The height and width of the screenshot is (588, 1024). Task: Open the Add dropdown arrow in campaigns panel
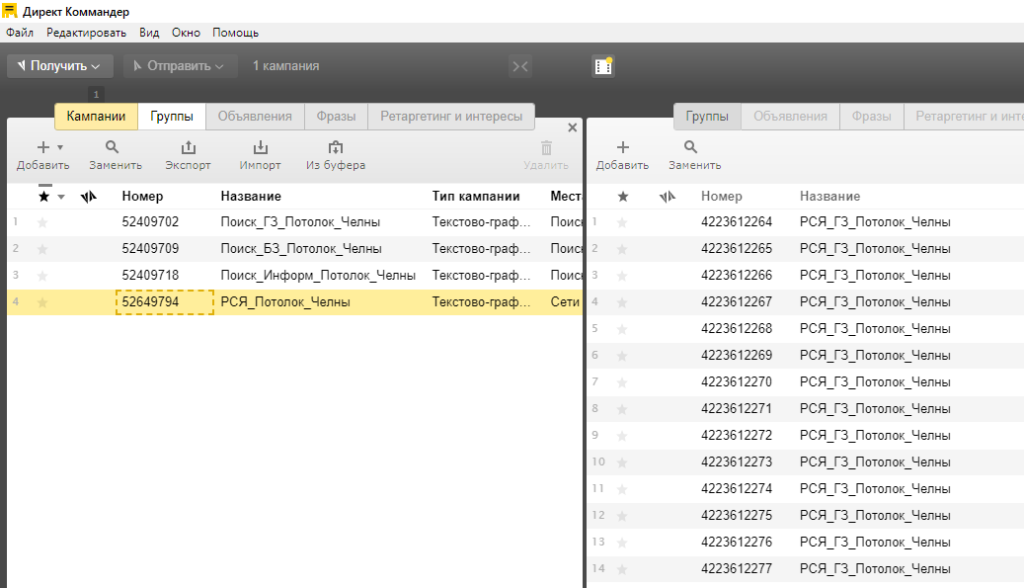[60, 148]
